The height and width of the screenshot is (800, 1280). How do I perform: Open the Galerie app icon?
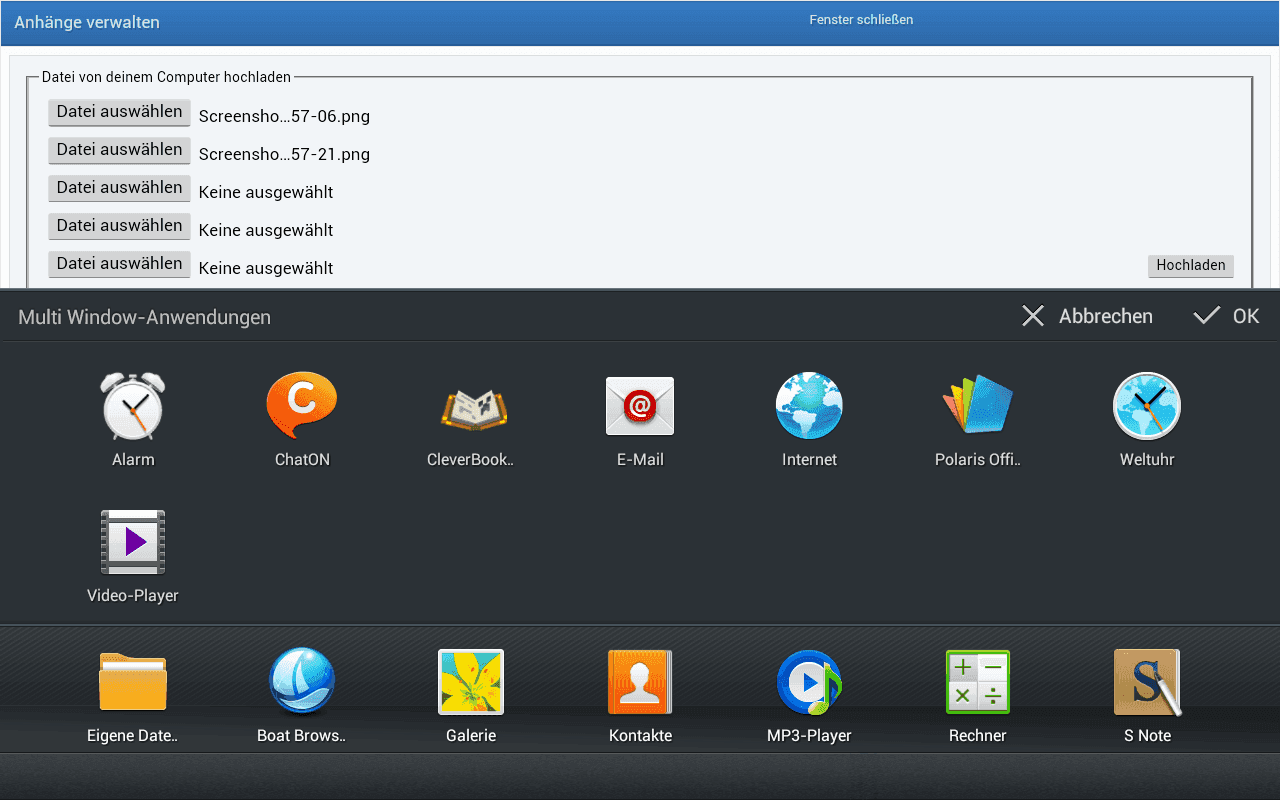(x=471, y=682)
